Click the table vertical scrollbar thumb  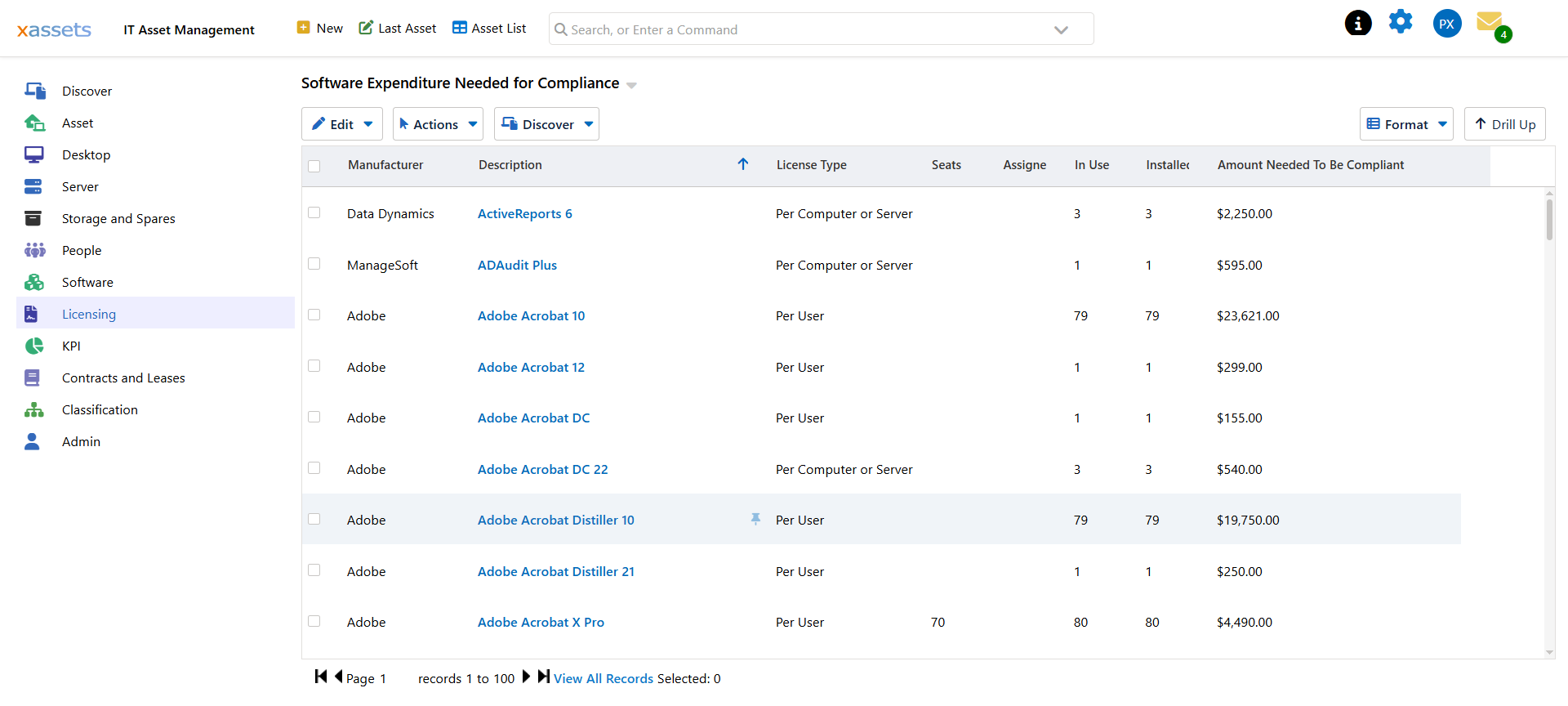click(x=1549, y=221)
